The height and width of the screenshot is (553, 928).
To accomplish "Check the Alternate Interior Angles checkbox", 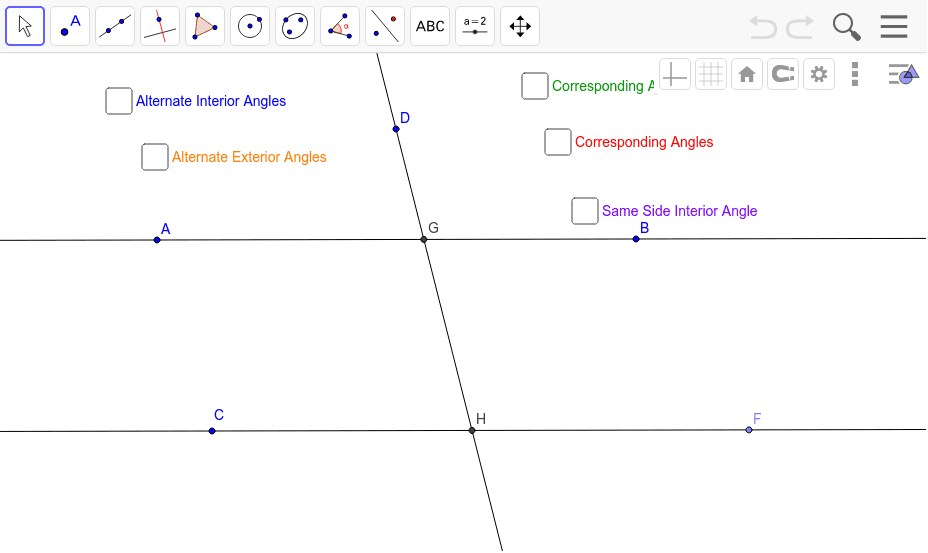I will [x=119, y=101].
